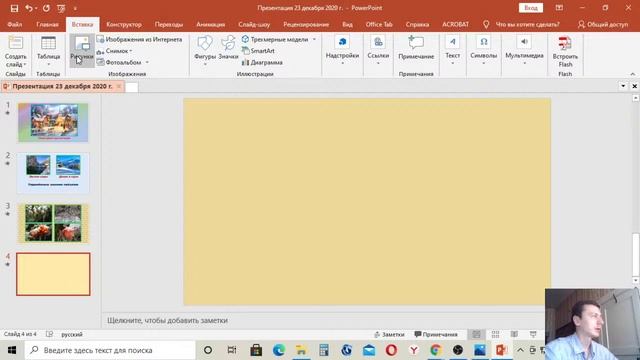The width and height of the screenshot is (640, 360).
Task: Save the presentation from the quick access toolbar
Action: click(x=14, y=8)
